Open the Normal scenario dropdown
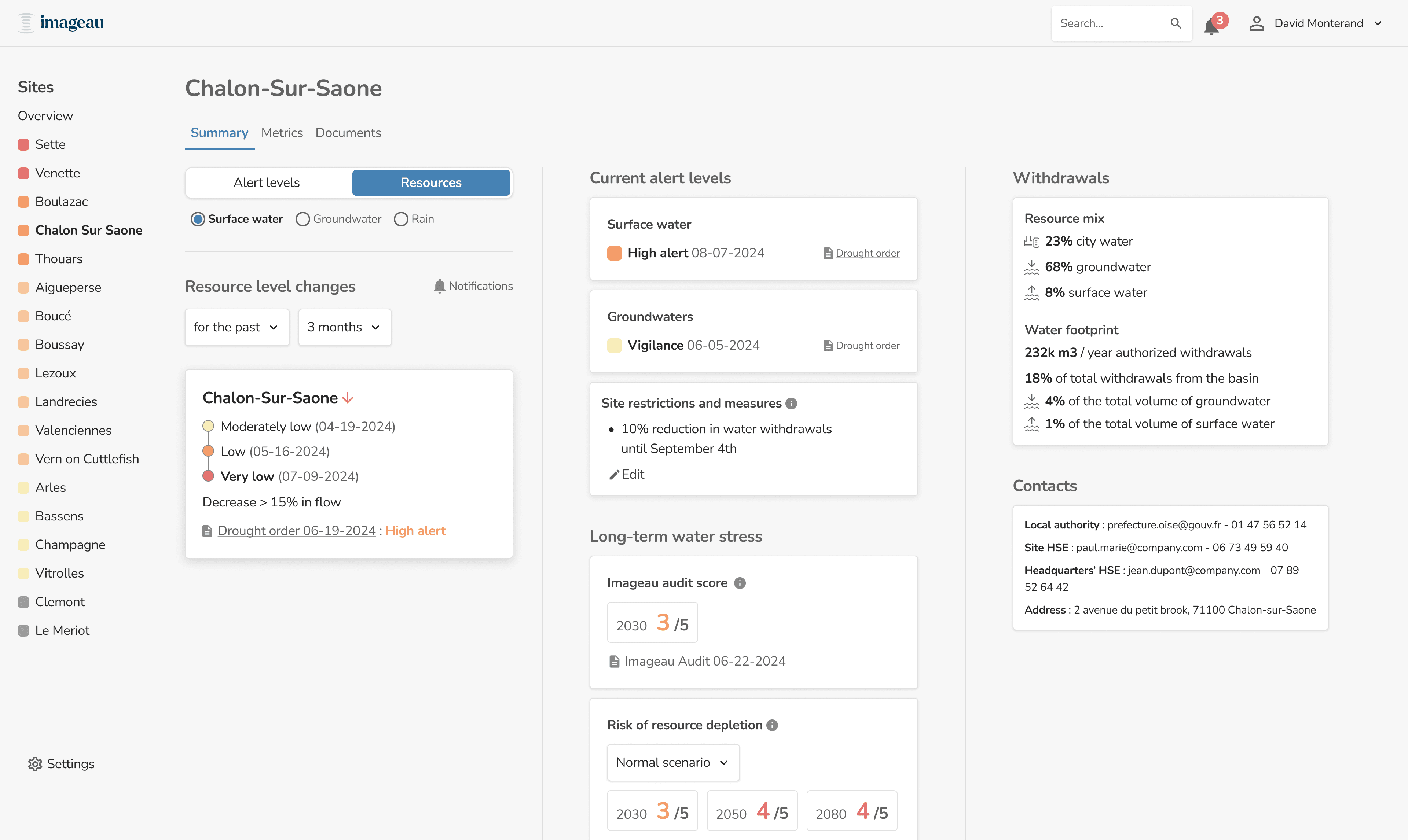This screenshot has height=840, width=1408. point(672,762)
